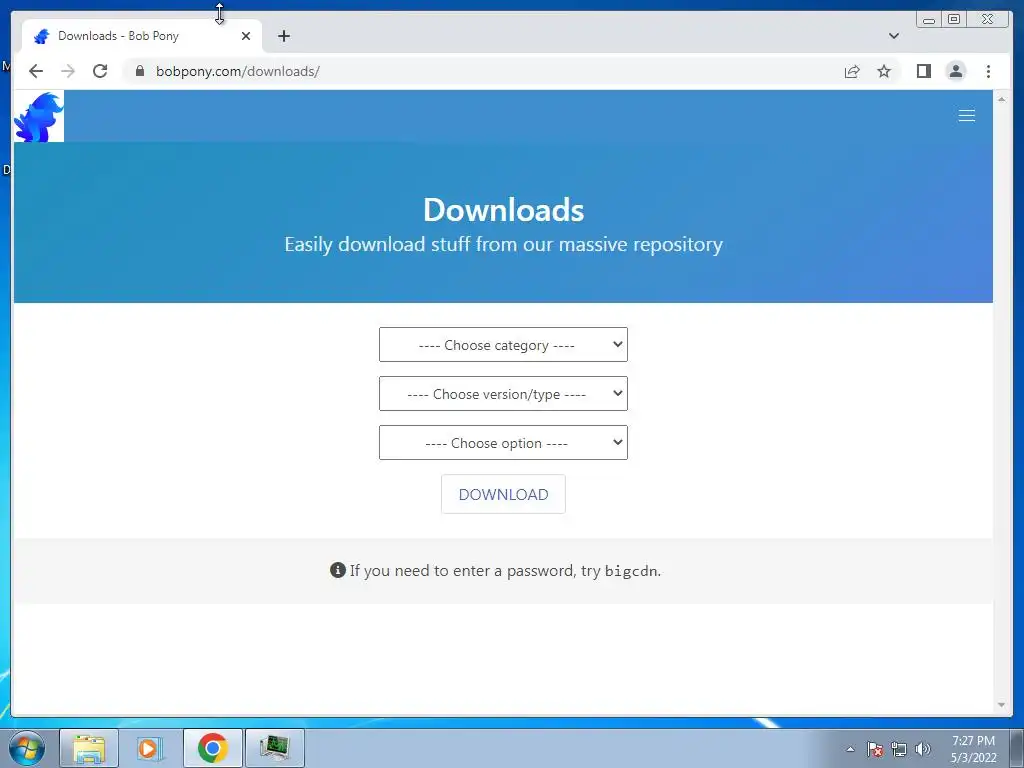Launch Windows Media Player from taskbar
This screenshot has width=1024, height=768.
click(150, 748)
